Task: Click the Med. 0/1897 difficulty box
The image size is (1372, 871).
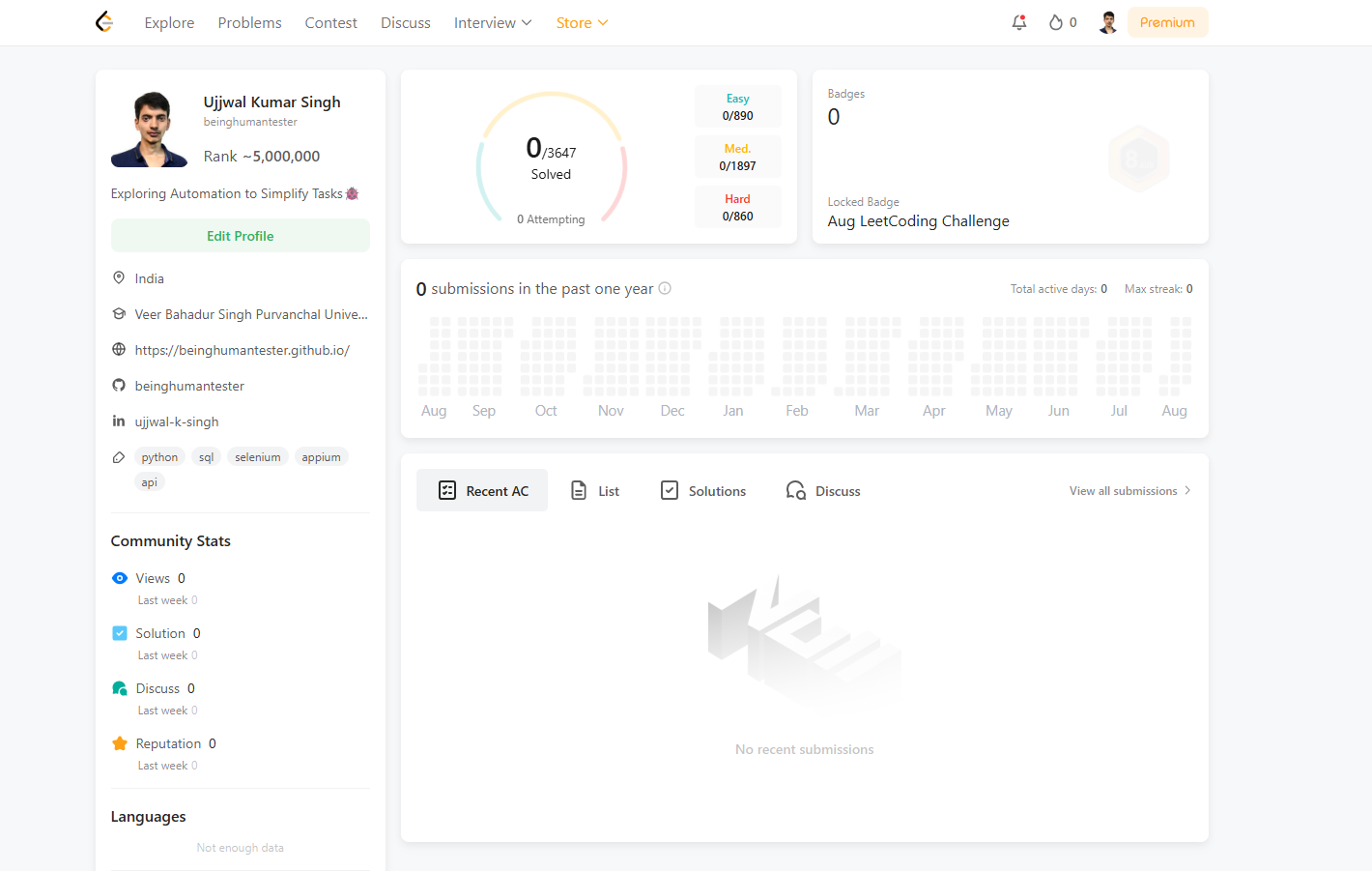Action: coord(738,157)
